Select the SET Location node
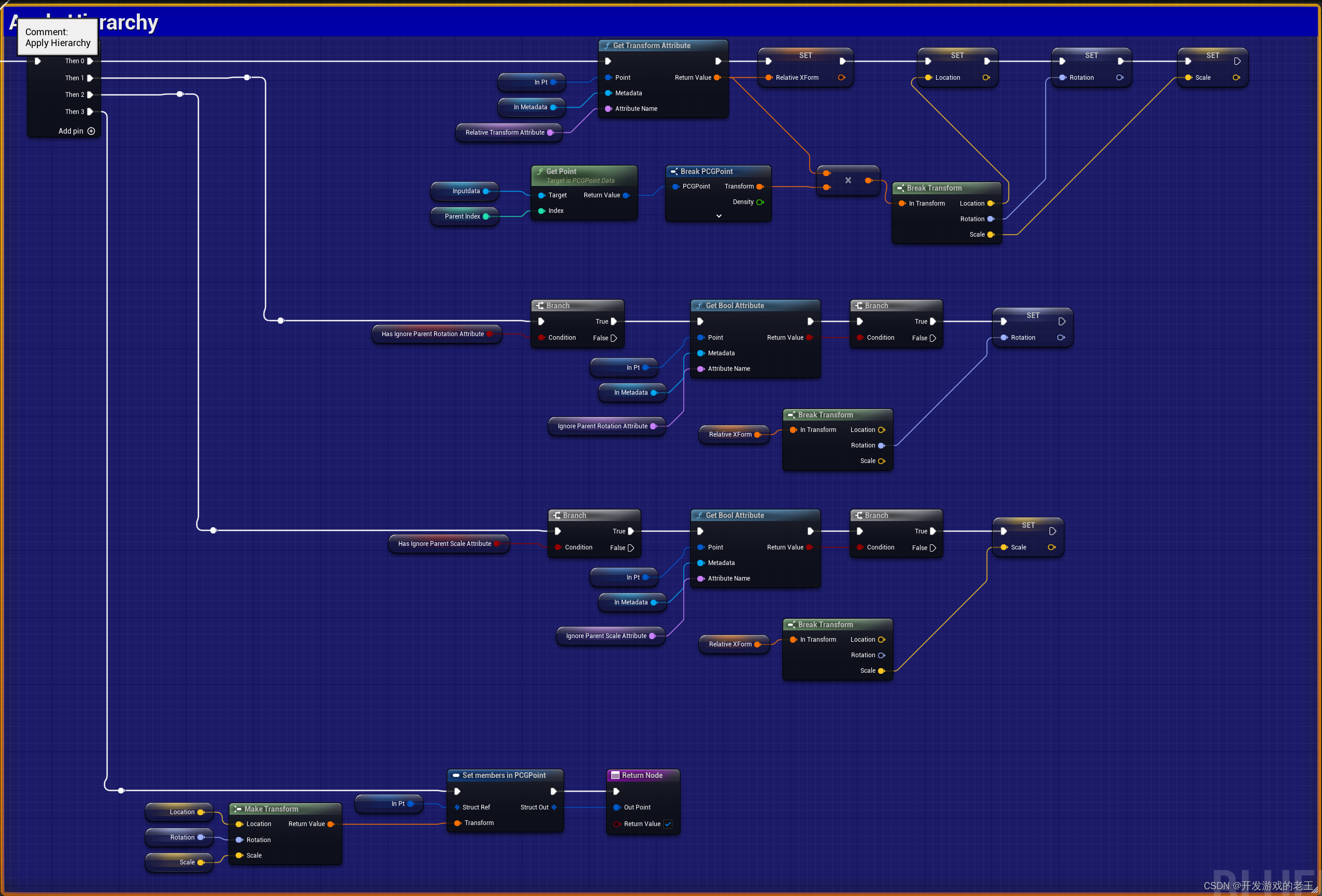This screenshot has width=1322, height=896. click(x=957, y=67)
